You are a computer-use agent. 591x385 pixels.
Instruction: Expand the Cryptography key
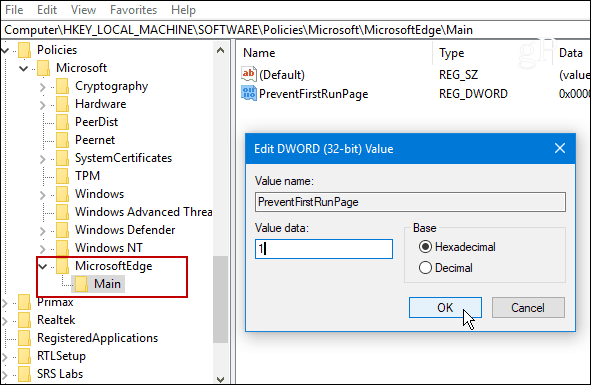point(43,87)
